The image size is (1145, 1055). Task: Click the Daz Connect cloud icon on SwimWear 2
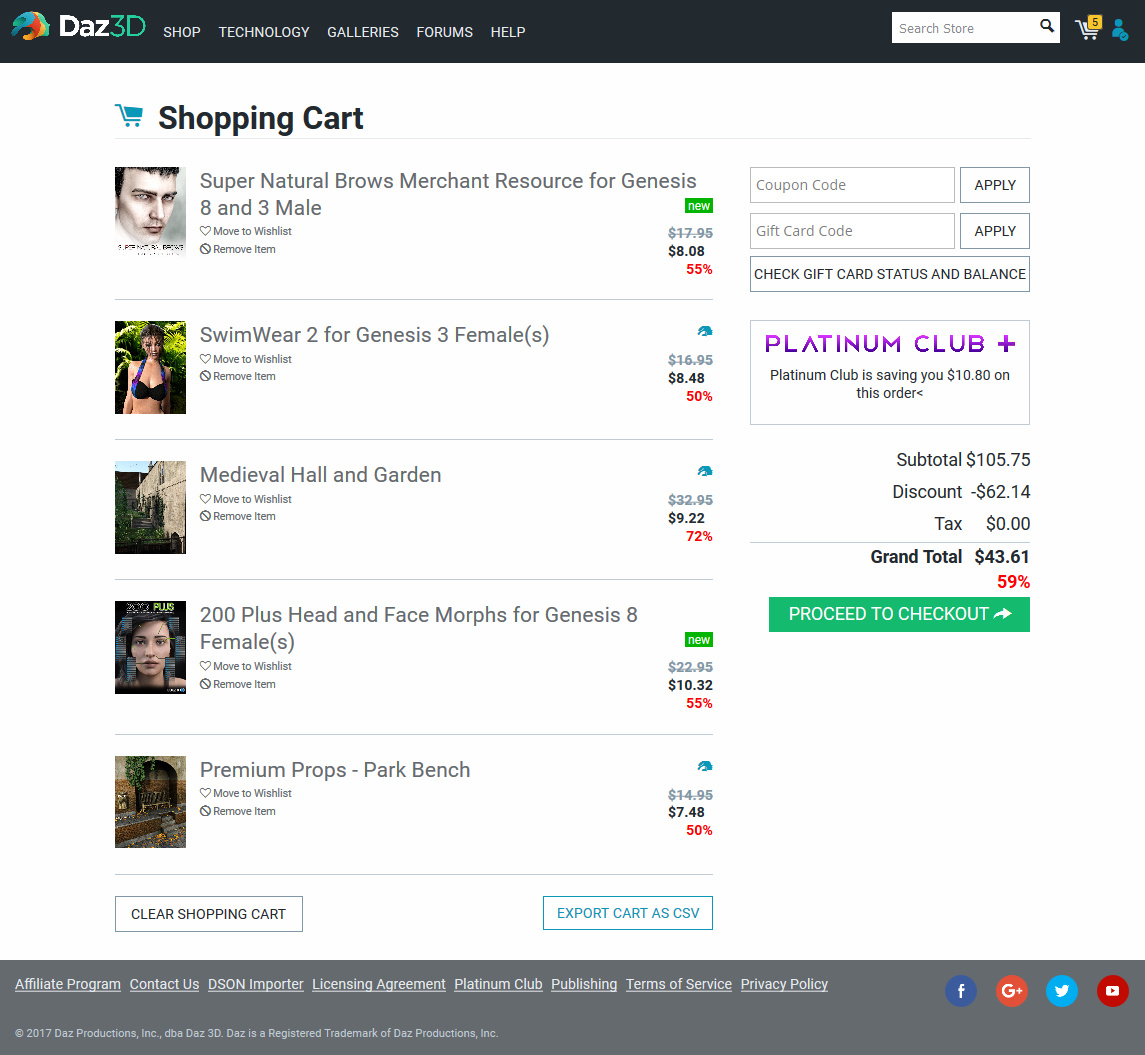coord(705,331)
